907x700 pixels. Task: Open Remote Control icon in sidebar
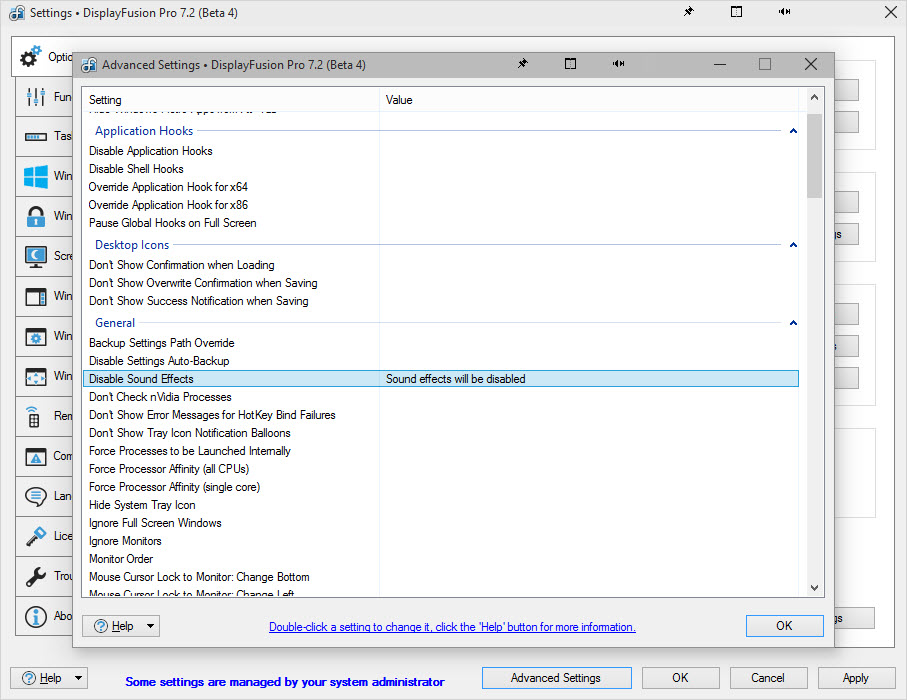(x=34, y=417)
